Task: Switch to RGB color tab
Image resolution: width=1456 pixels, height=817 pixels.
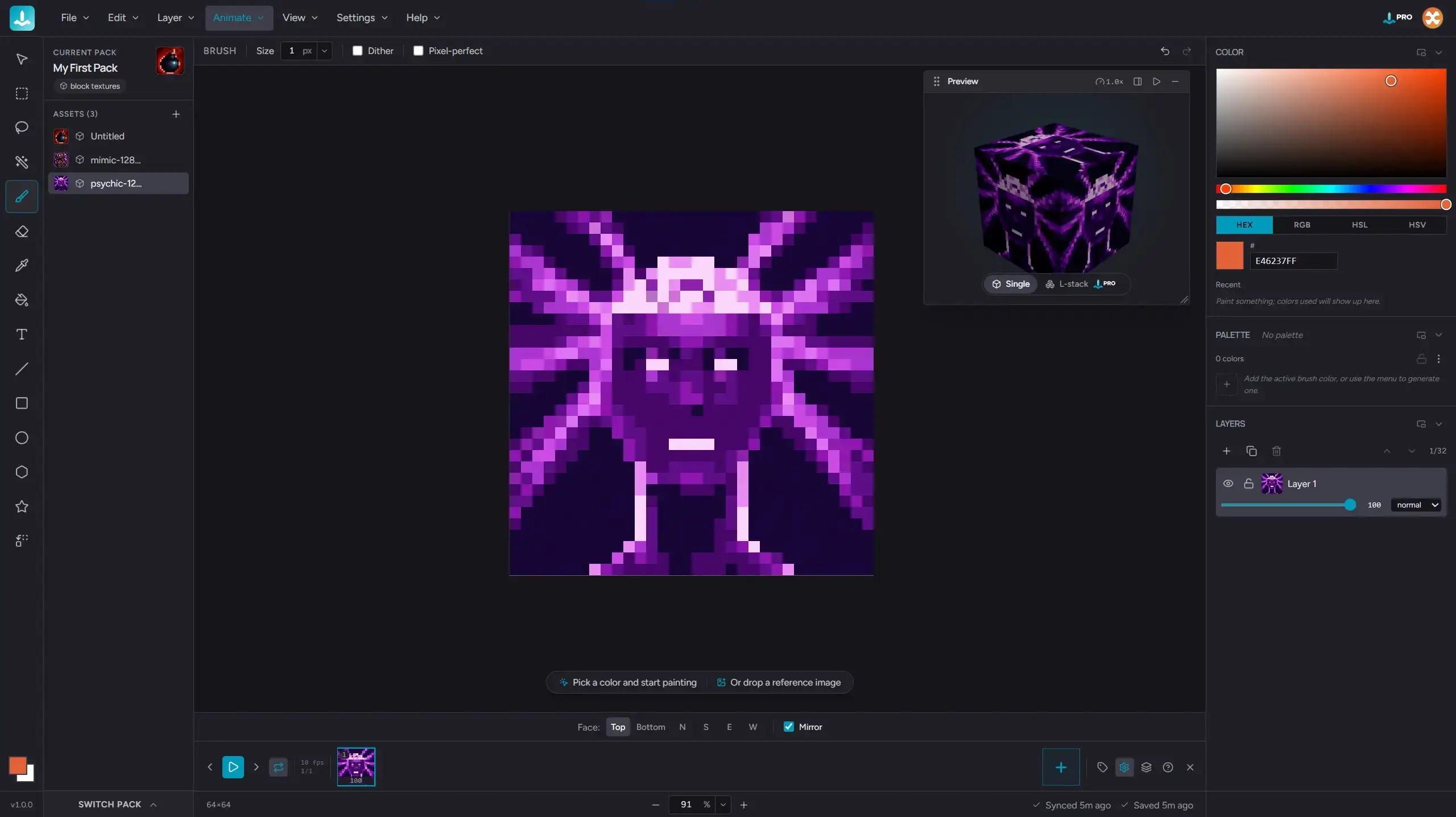Action: point(1302,225)
